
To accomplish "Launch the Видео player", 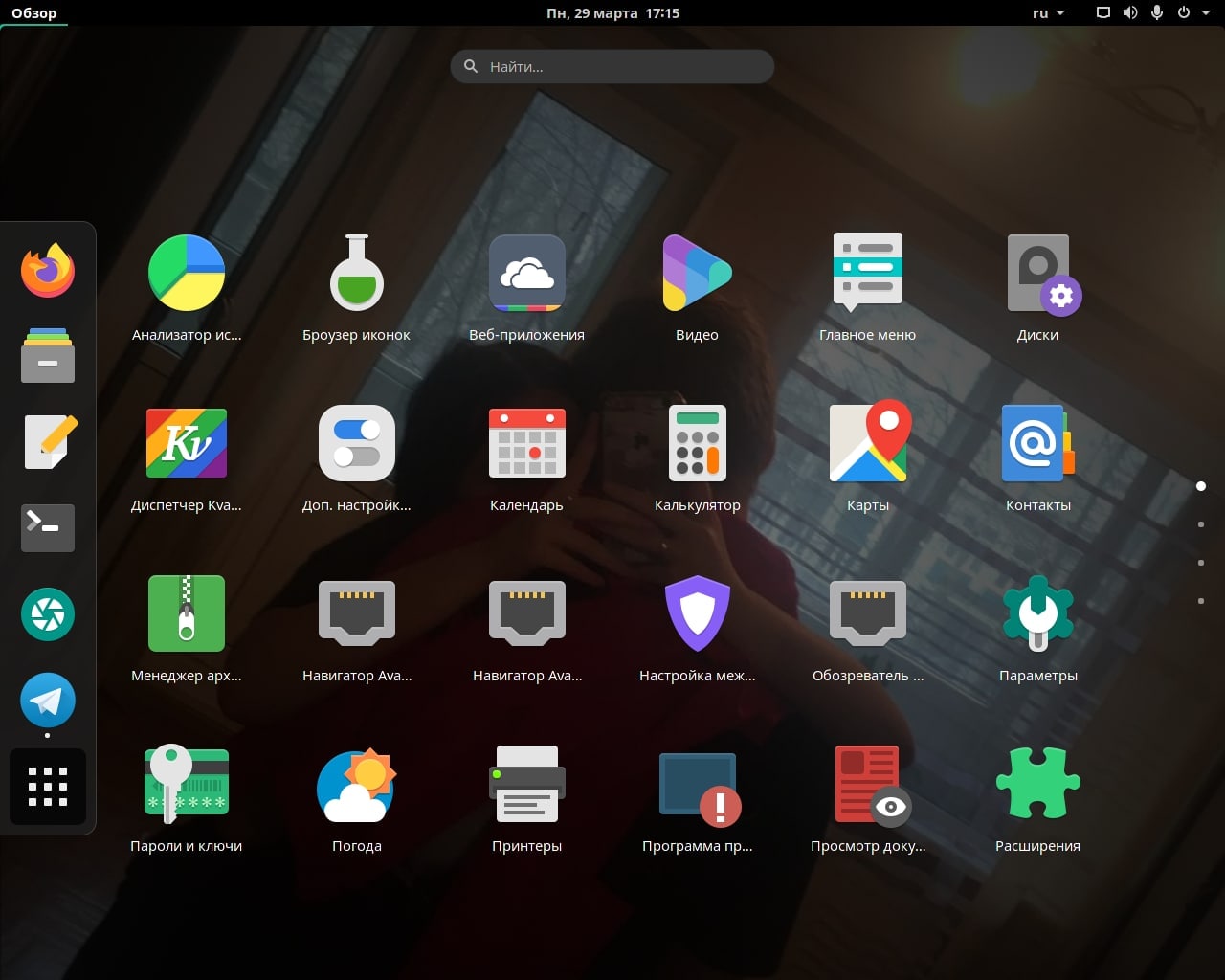I will [698, 287].
